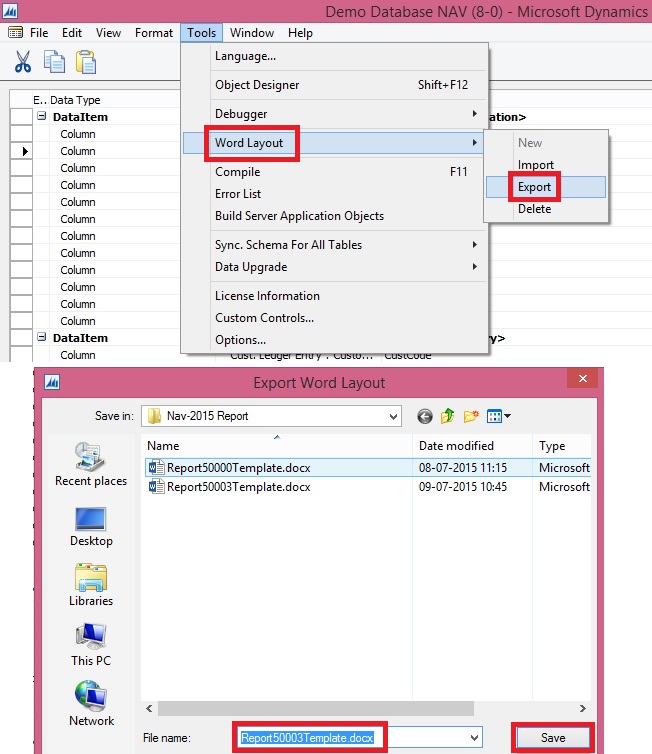This screenshot has width=652, height=754.
Task: Open Network location in the sidebar
Action: pos(91,704)
